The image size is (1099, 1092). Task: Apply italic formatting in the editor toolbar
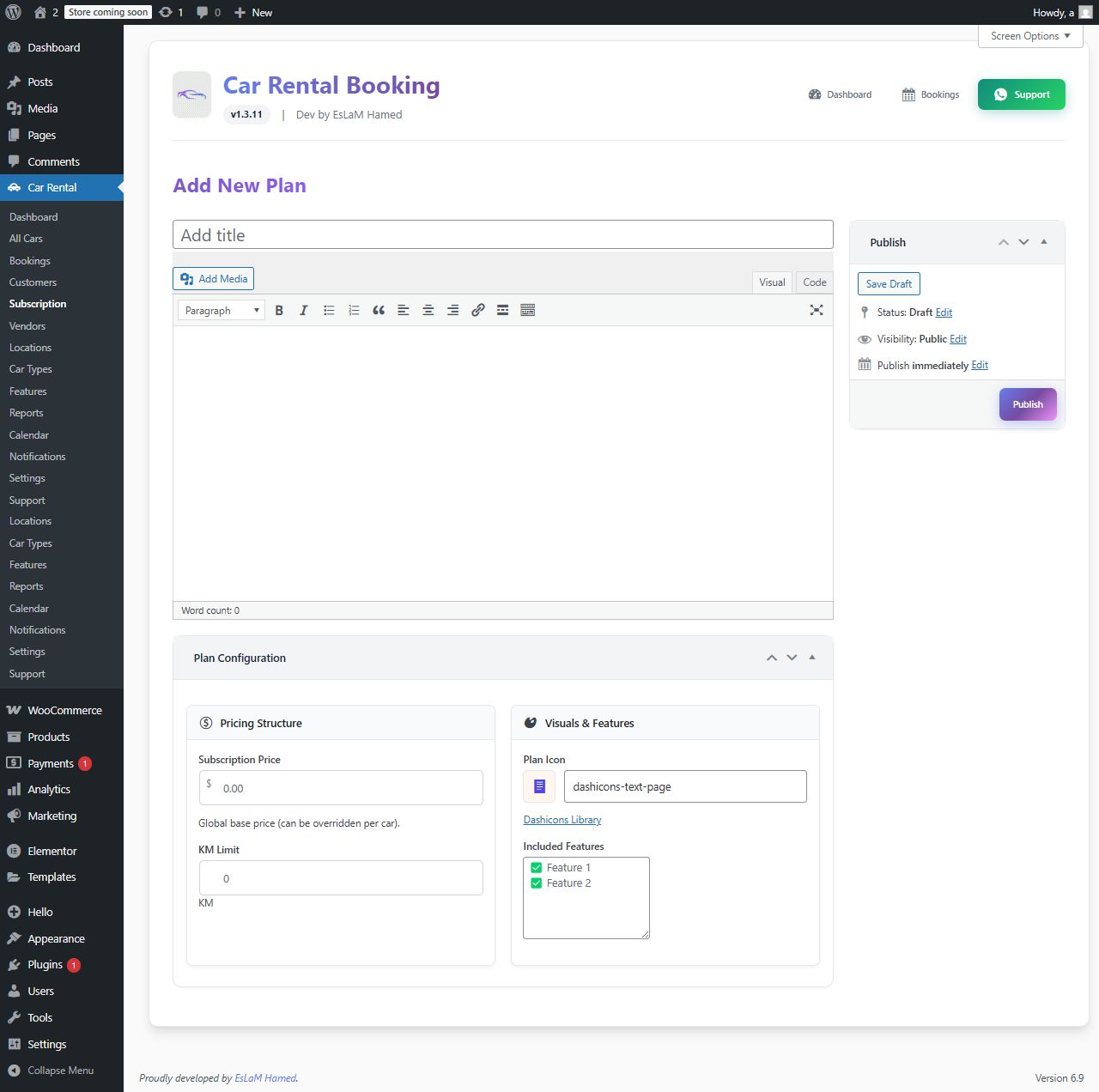coord(304,311)
